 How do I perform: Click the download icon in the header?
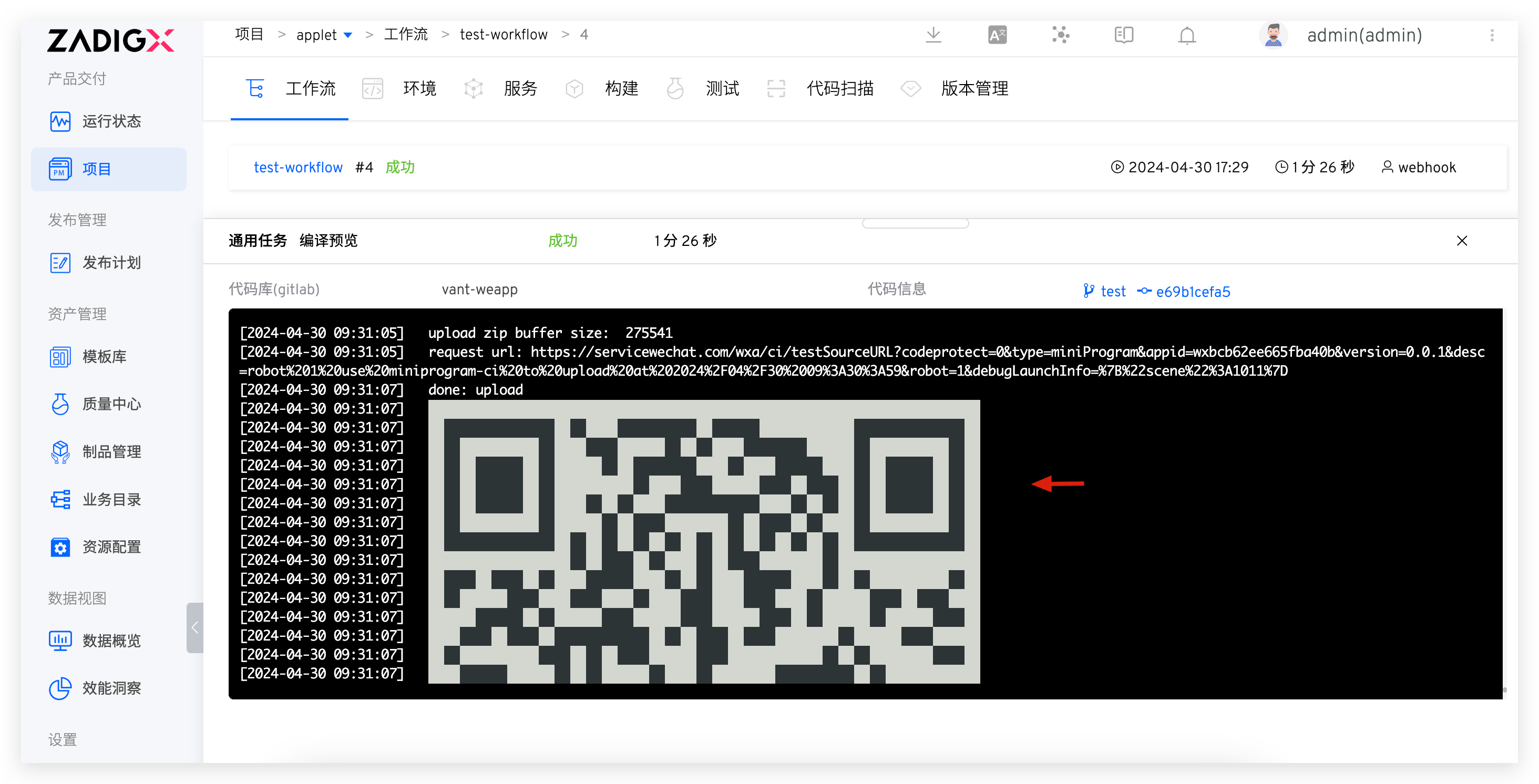tap(933, 35)
